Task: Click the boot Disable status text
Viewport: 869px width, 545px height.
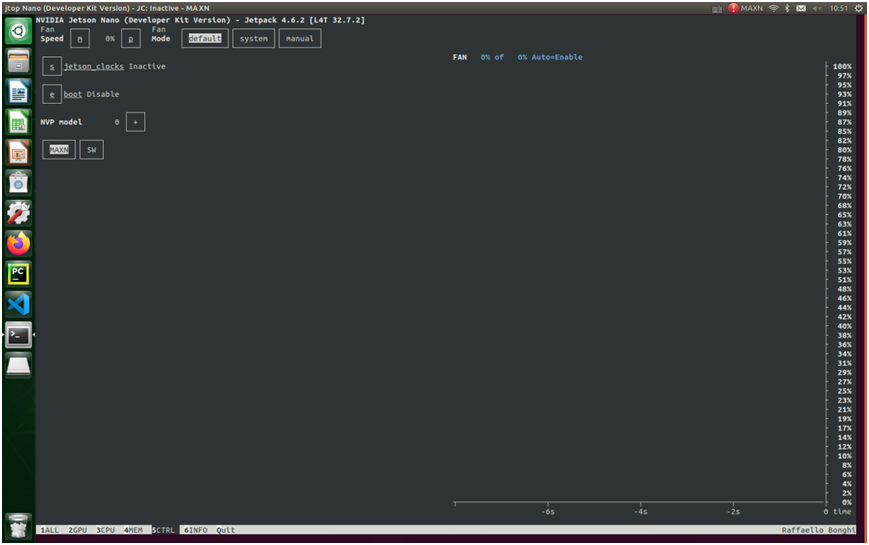Action: [103, 94]
